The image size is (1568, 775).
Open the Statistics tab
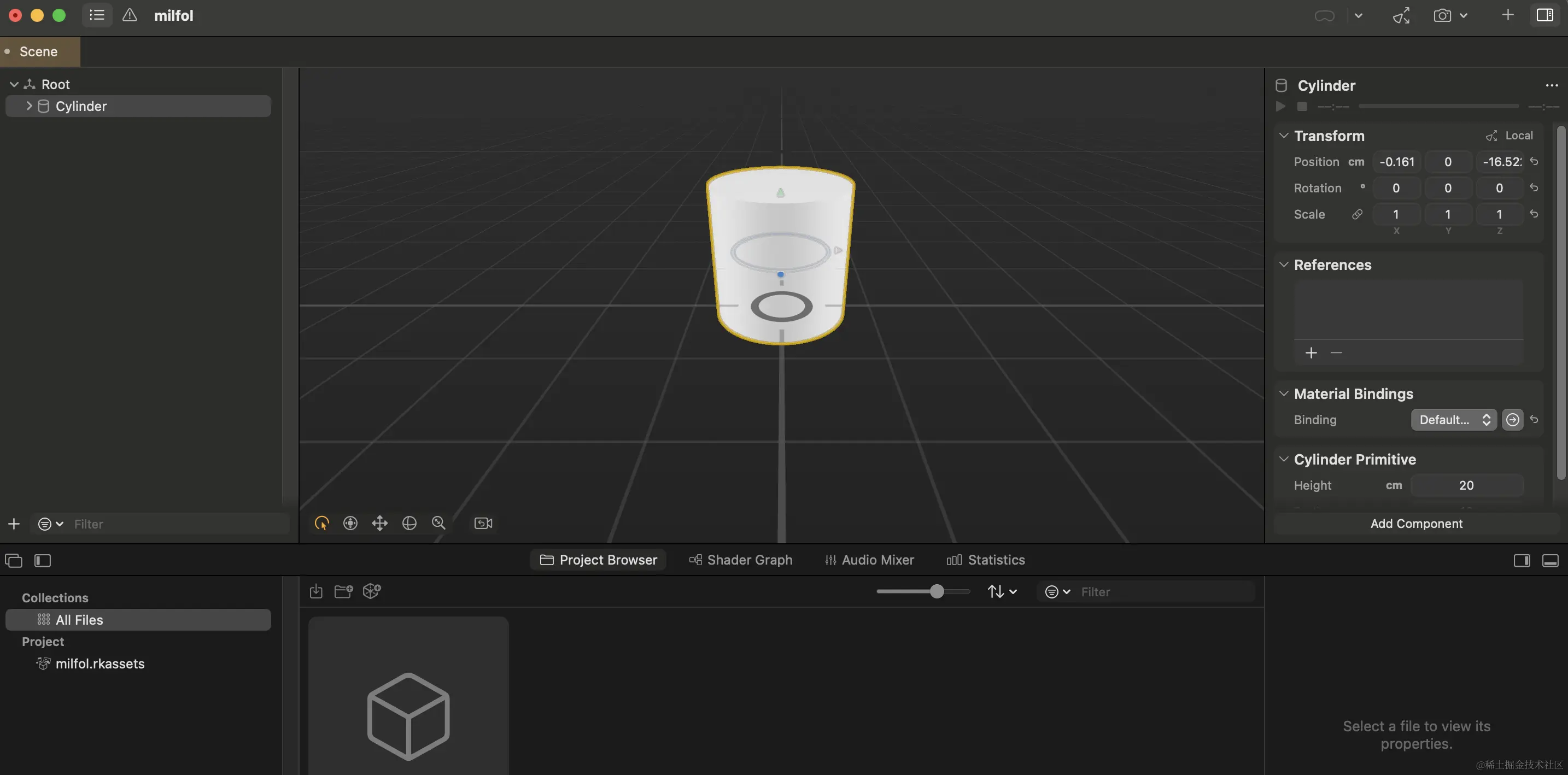[x=986, y=560]
